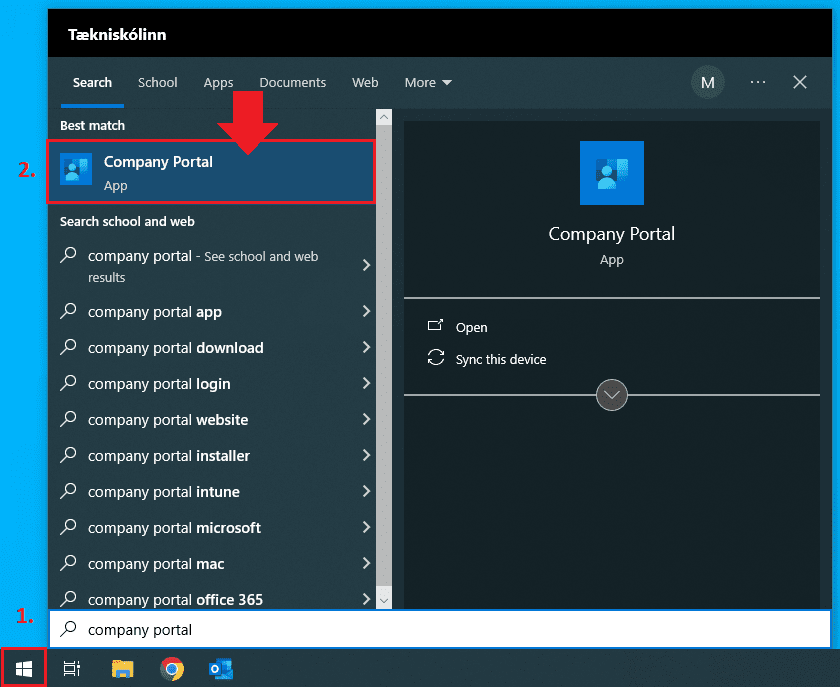This screenshot has height=687, width=840.
Task: Switch to the Documents search tab
Action: [292, 83]
